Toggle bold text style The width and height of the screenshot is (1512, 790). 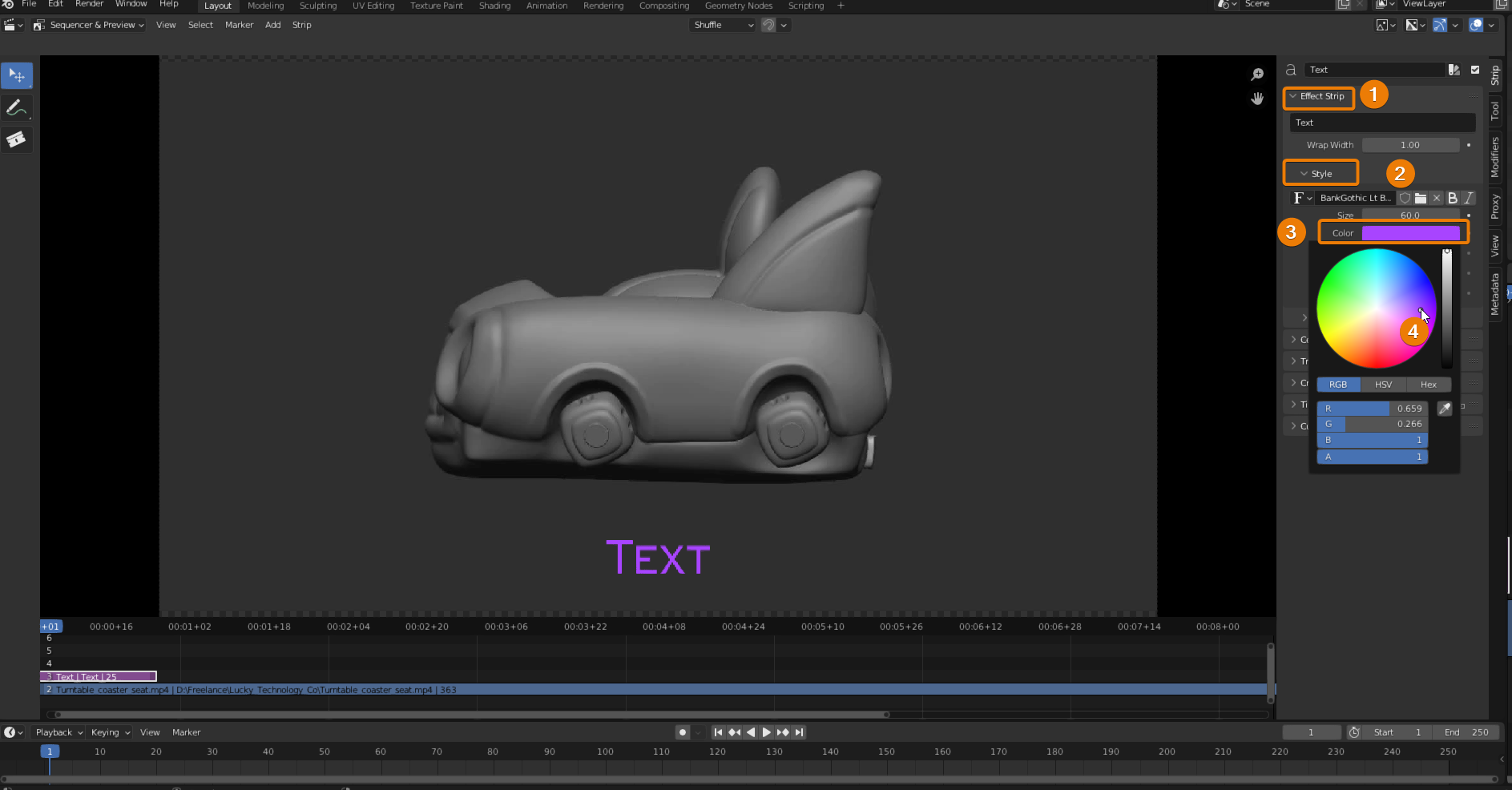click(x=1453, y=198)
